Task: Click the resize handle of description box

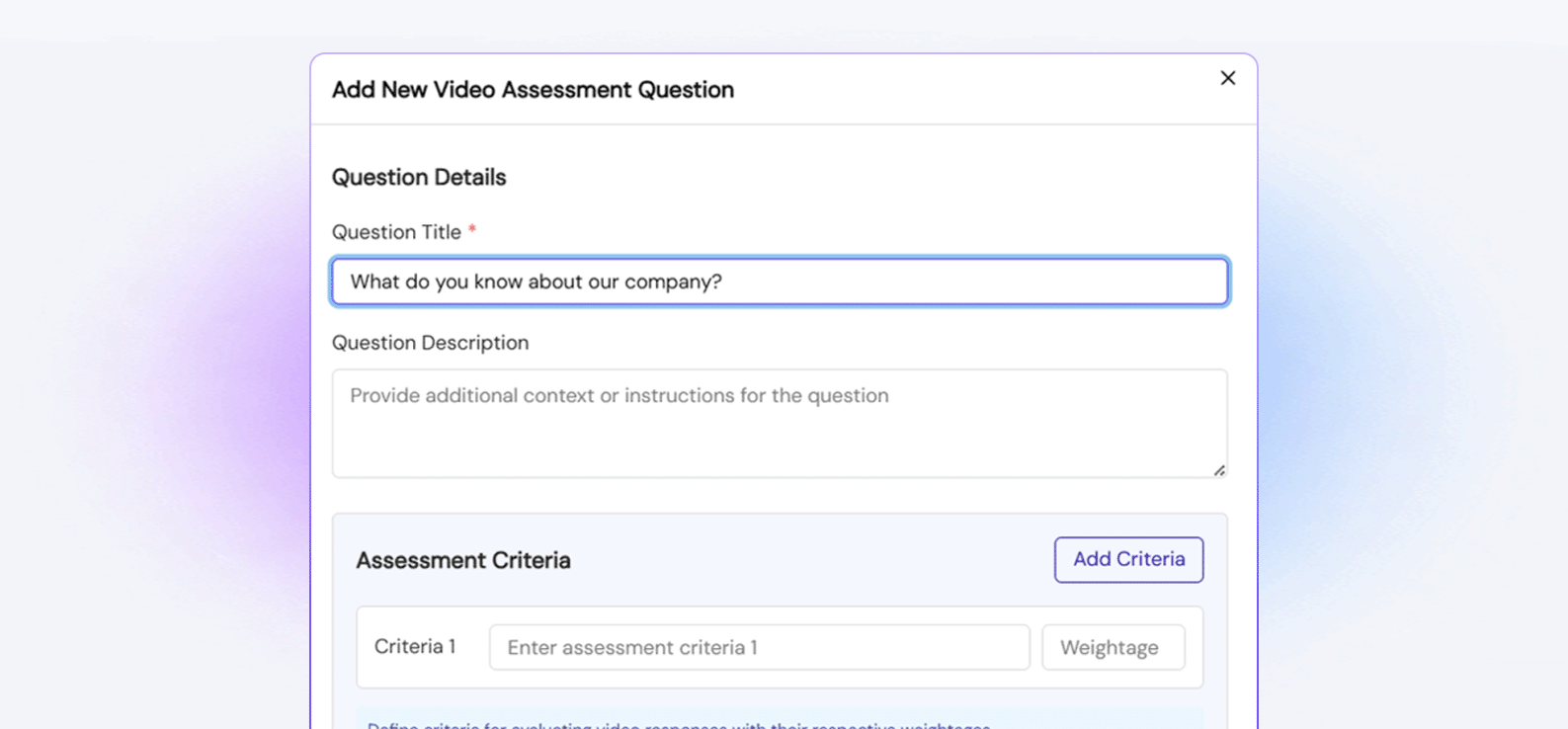Action: tap(1219, 470)
